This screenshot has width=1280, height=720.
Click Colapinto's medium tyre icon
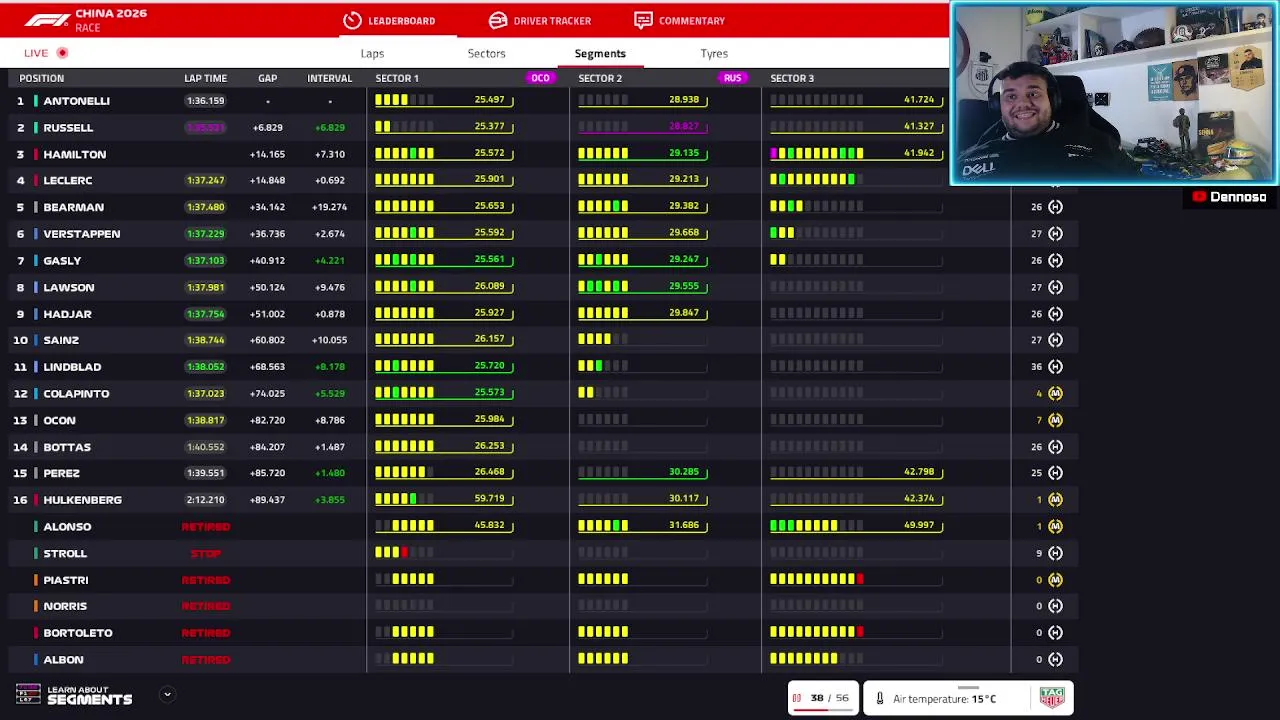[x=1055, y=393]
